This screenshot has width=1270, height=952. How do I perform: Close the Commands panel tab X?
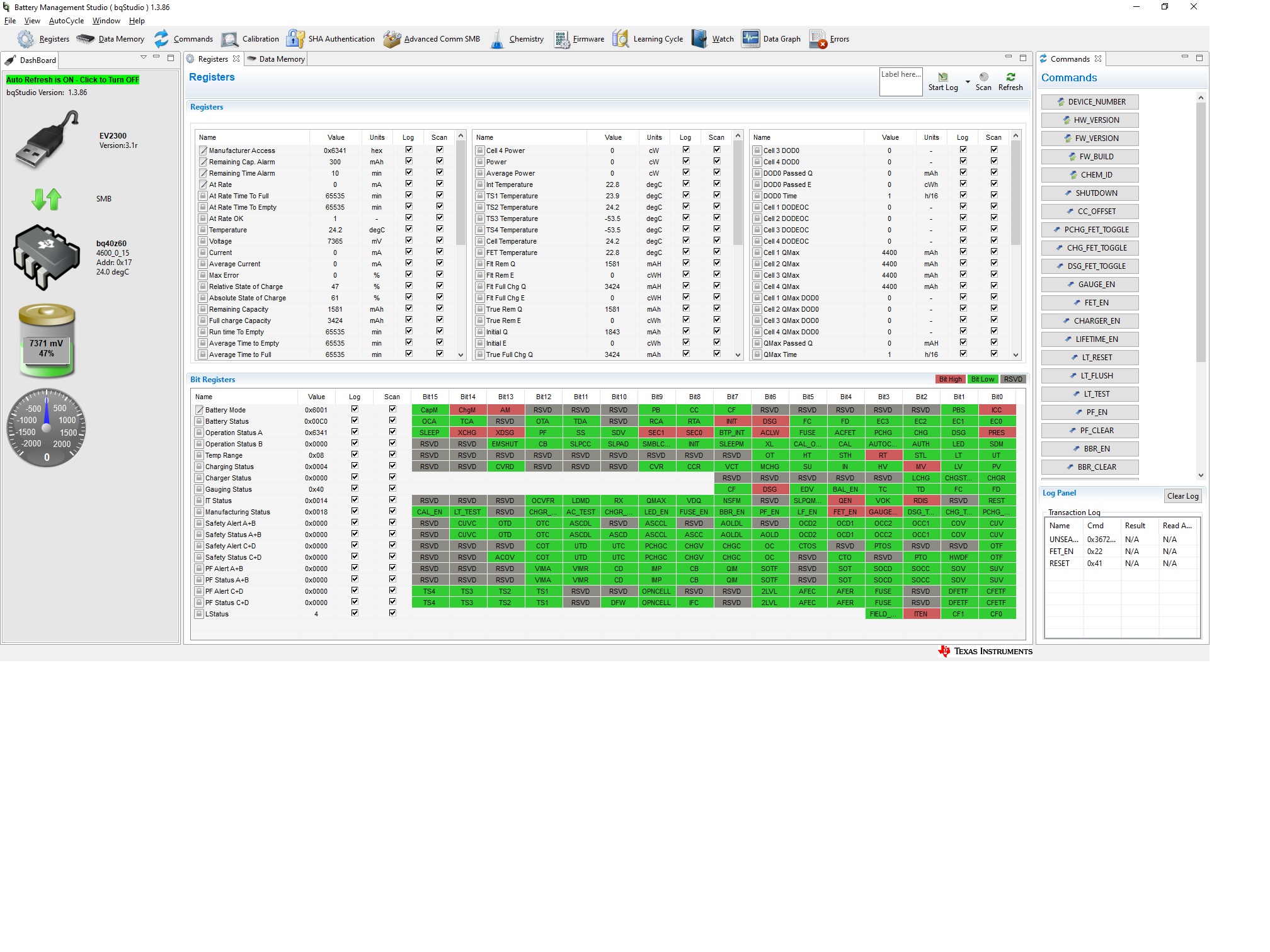[x=1098, y=59]
